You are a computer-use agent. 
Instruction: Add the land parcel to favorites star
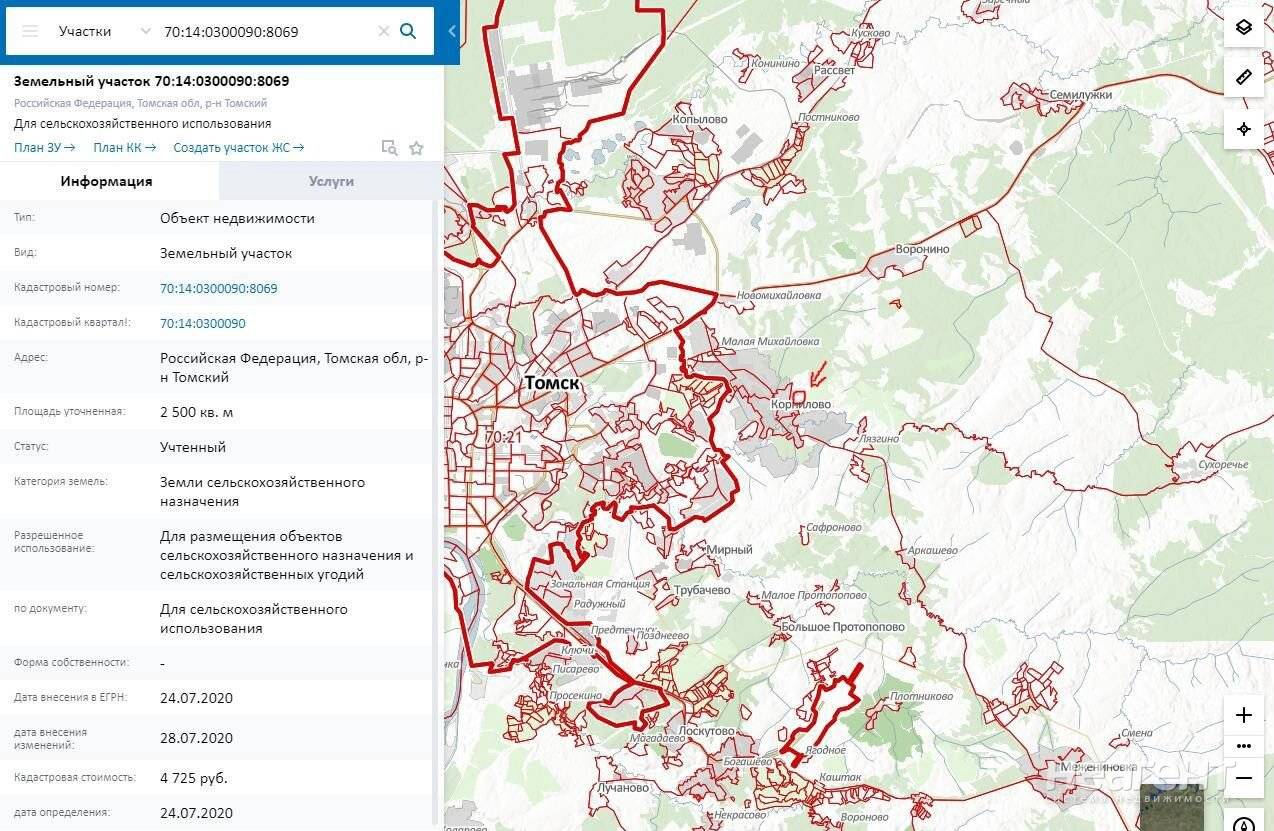click(416, 148)
